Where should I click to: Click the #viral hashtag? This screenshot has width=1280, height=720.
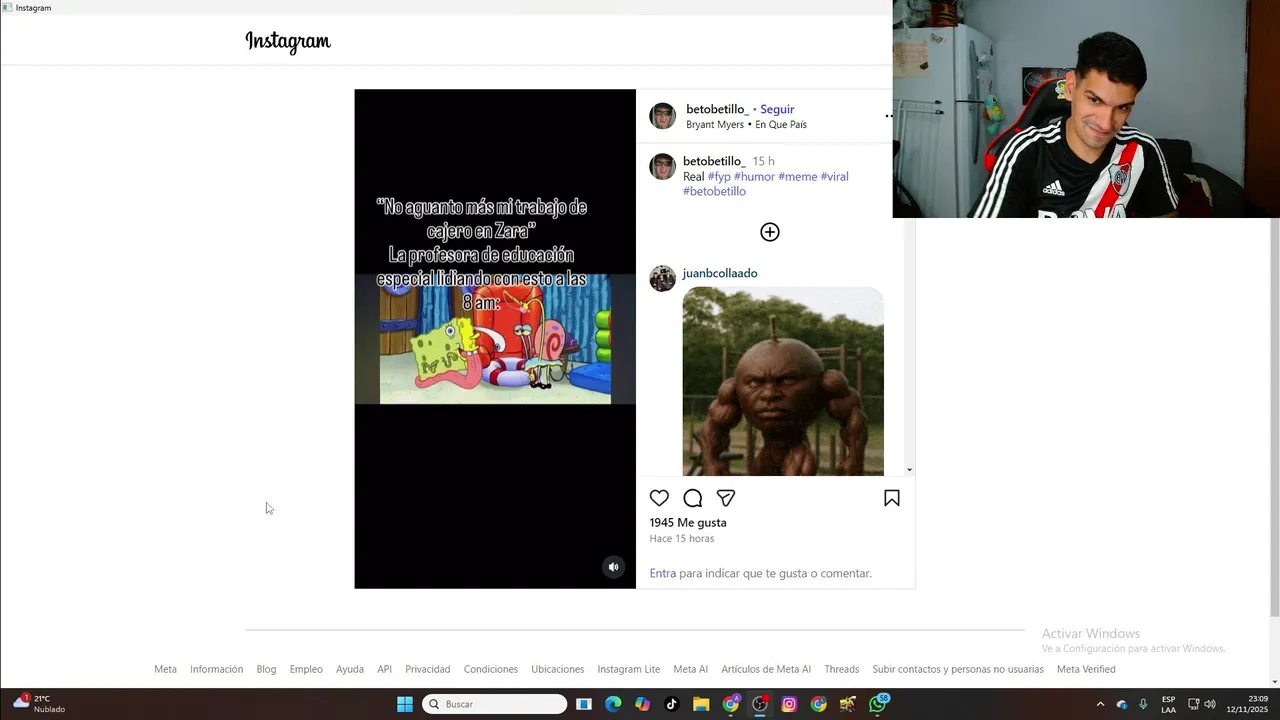point(834,176)
